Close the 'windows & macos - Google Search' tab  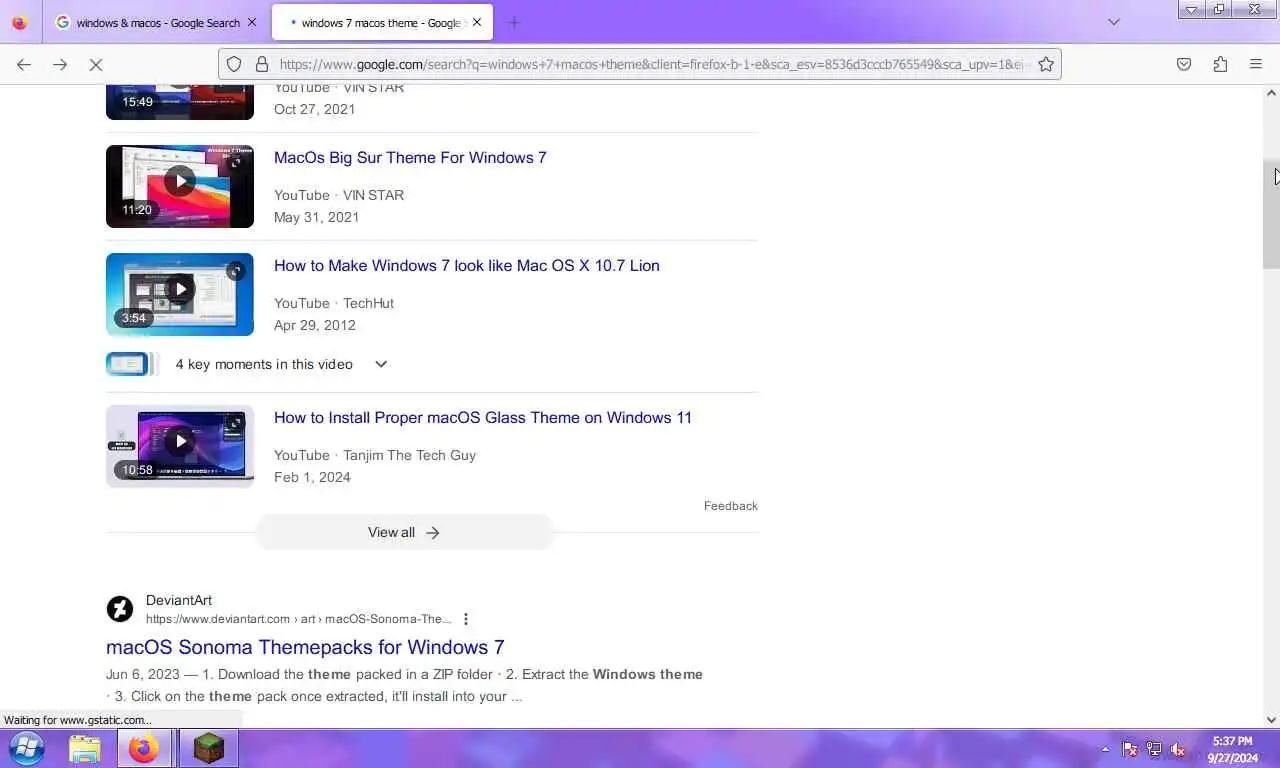coord(252,22)
